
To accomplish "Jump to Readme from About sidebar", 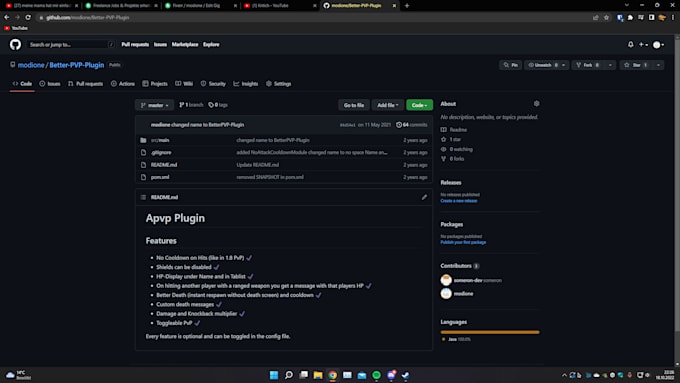I will point(454,130).
